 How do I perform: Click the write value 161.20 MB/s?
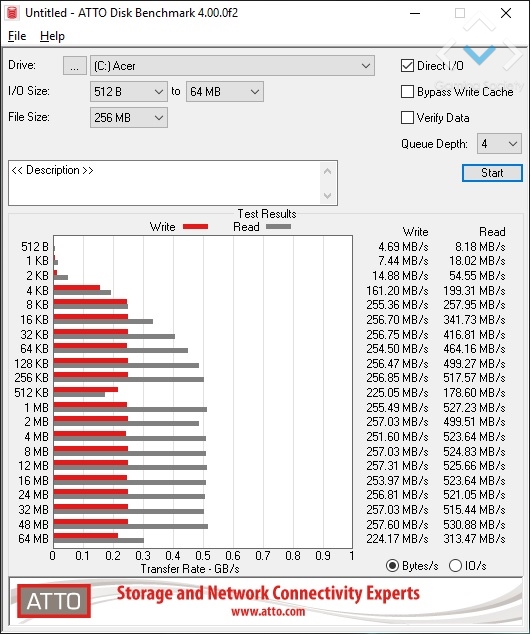pos(397,290)
